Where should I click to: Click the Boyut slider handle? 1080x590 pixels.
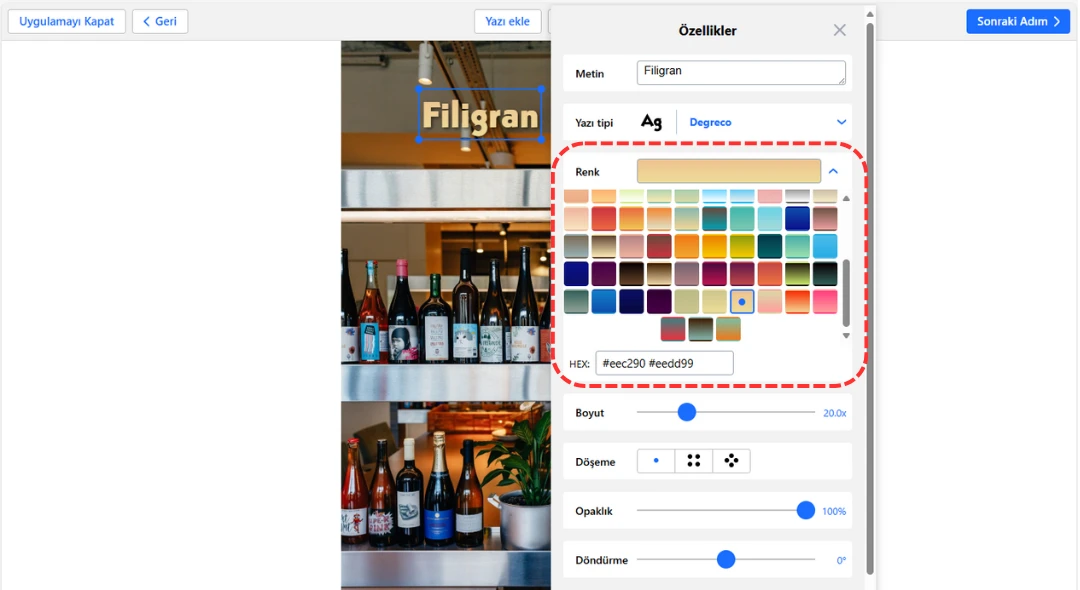pyautogui.click(x=686, y=412)
